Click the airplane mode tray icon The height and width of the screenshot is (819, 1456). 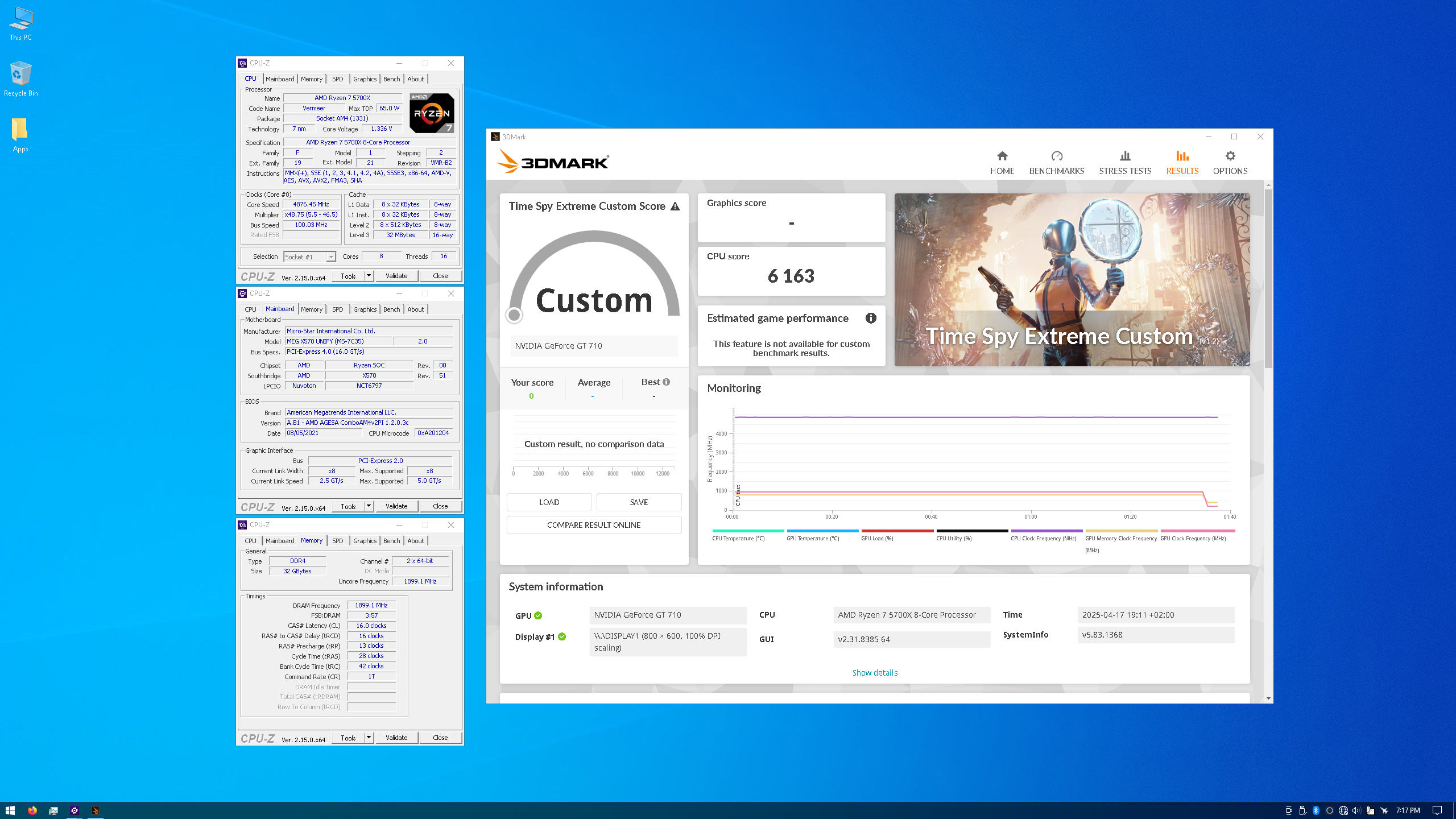pos(1384,810)
